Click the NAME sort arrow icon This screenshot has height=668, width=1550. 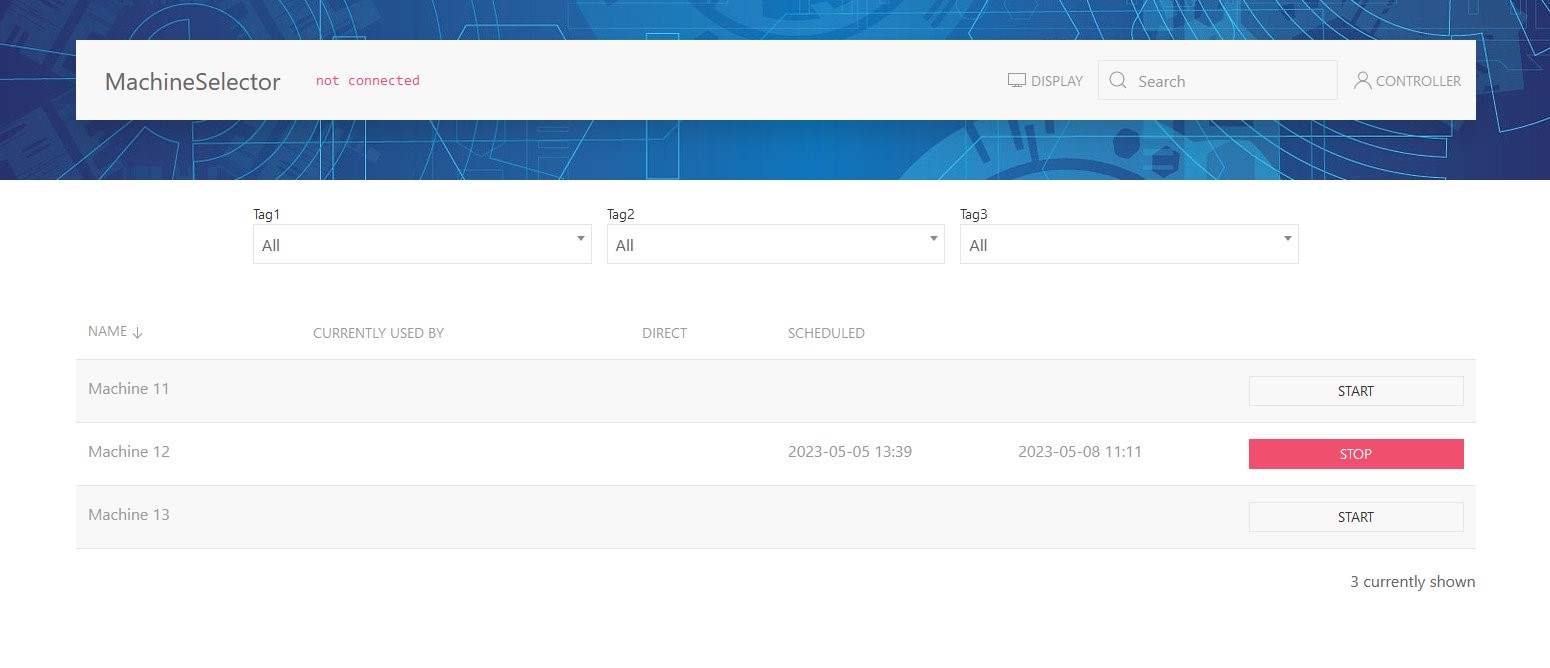click(x=138, y=333)
